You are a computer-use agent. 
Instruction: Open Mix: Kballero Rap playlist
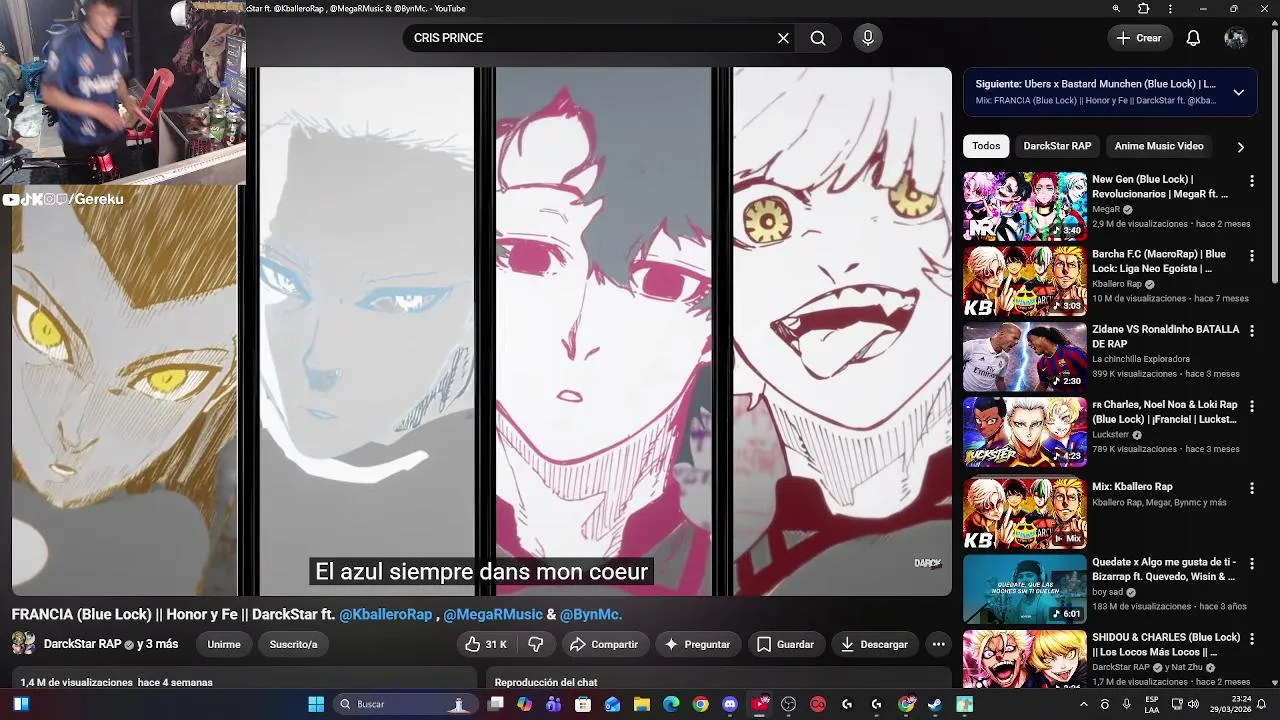(1025, 513)
